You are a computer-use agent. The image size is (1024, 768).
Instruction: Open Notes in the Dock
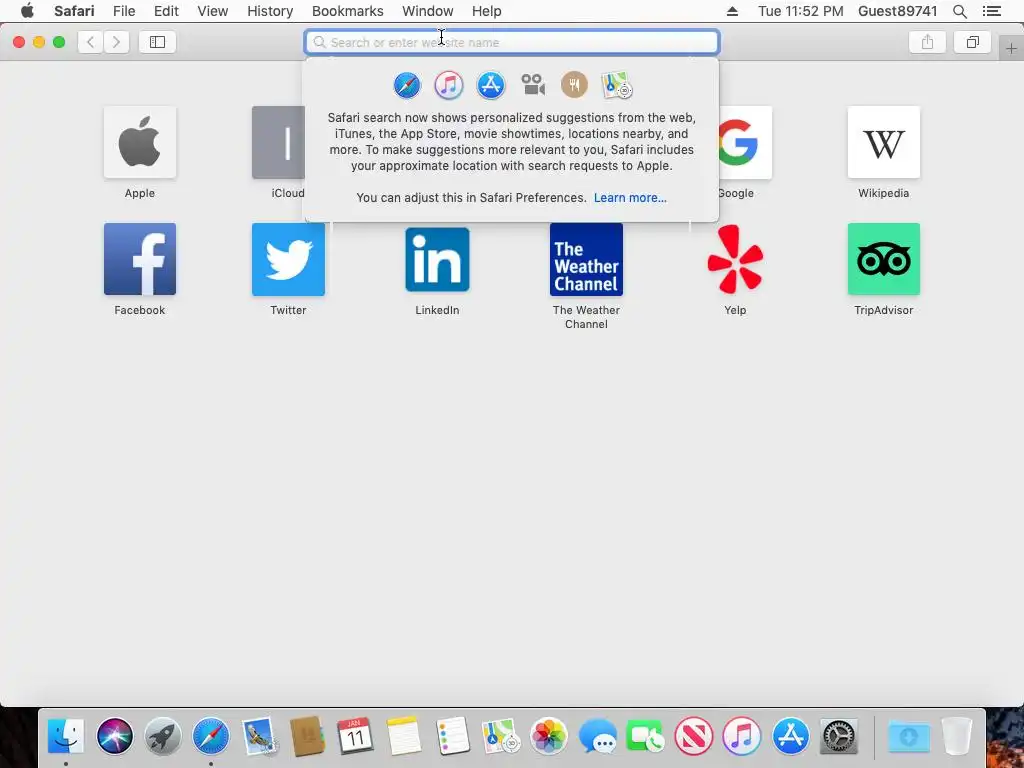404,736
